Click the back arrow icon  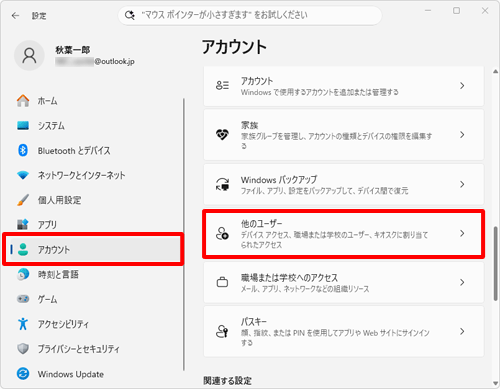[15, 16]
